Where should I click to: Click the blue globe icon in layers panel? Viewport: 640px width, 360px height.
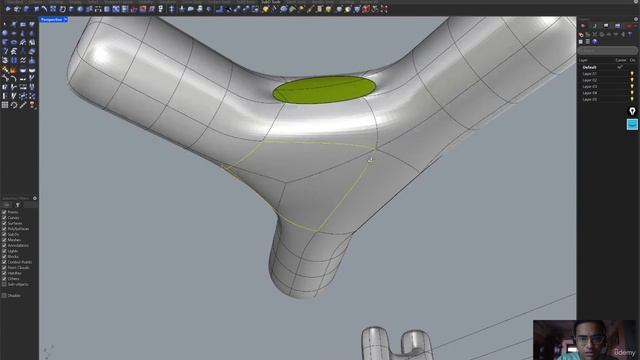[595, 42]
